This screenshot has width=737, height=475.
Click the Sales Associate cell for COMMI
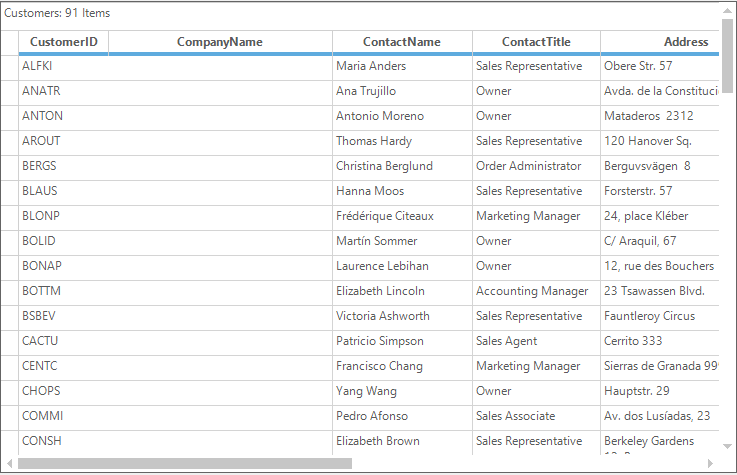coord(536,416)
